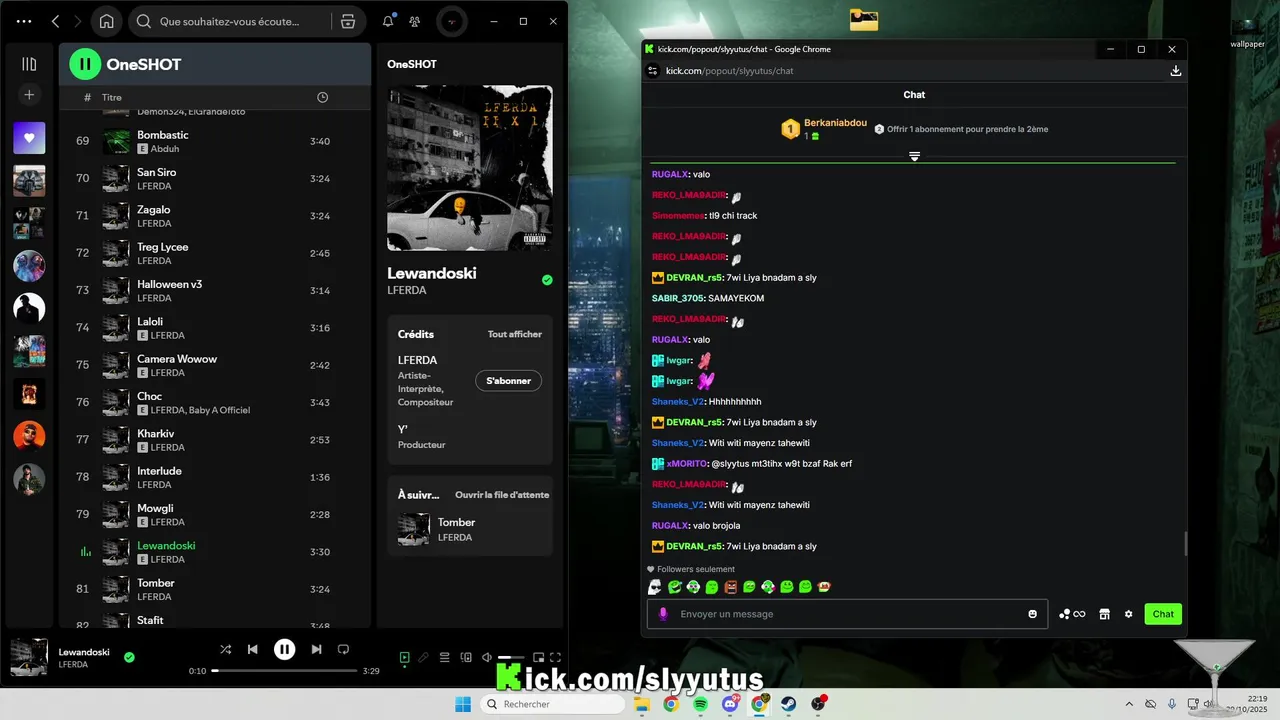Open Windows Start menu

[463, 704]
